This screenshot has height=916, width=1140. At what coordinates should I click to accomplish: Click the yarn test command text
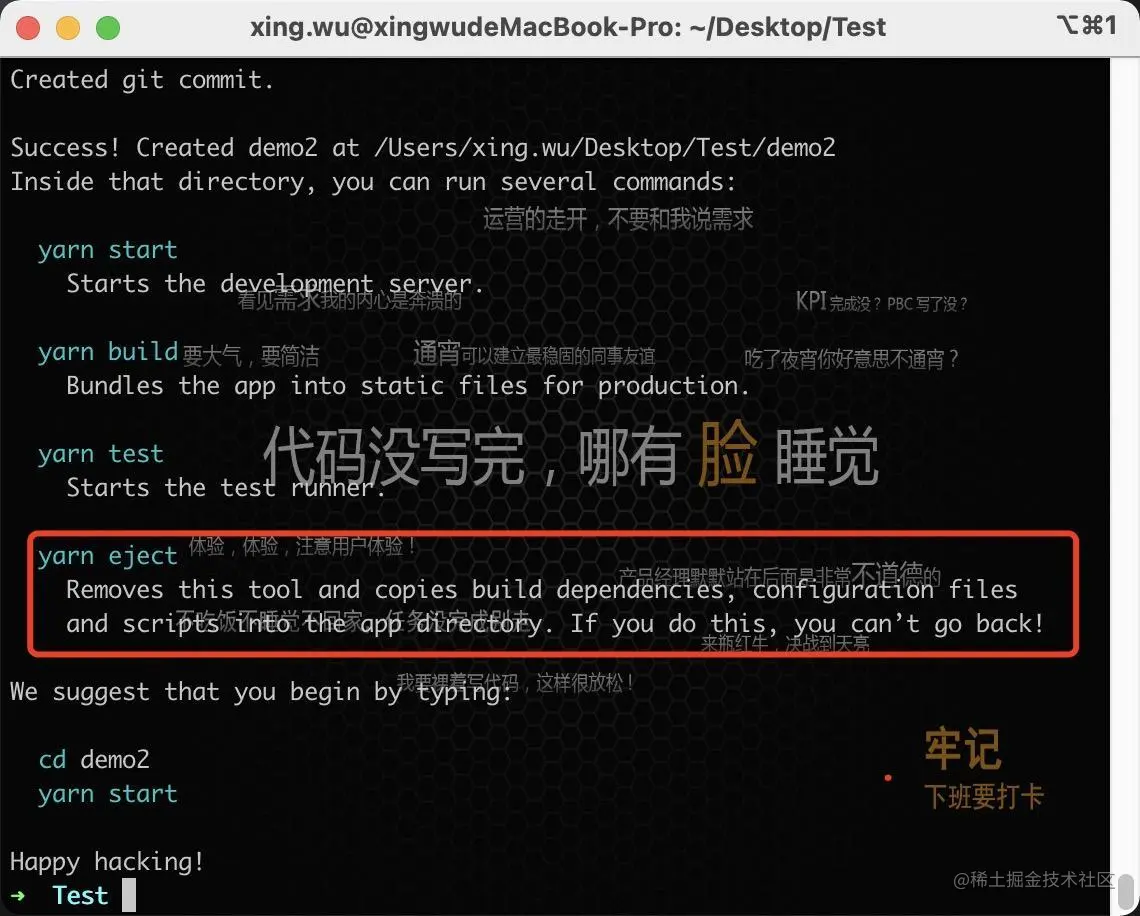pos(100,454)
